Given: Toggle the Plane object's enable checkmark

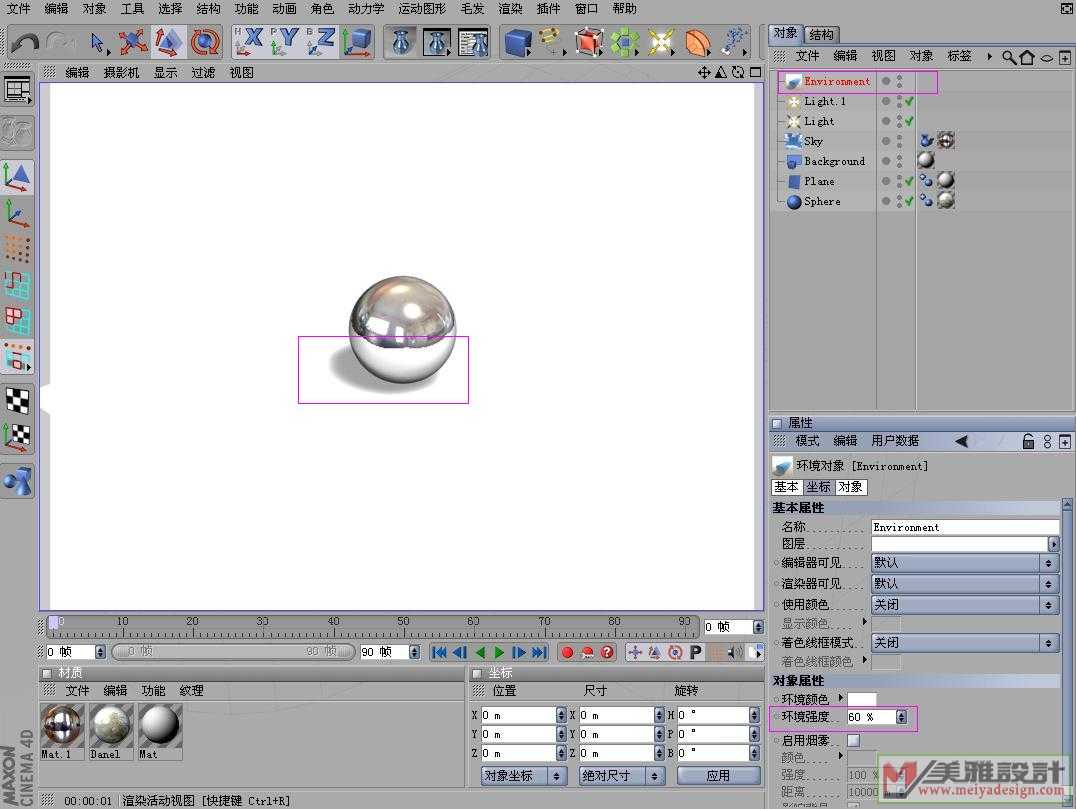Looking at the screenshot, I should (909, 181).
